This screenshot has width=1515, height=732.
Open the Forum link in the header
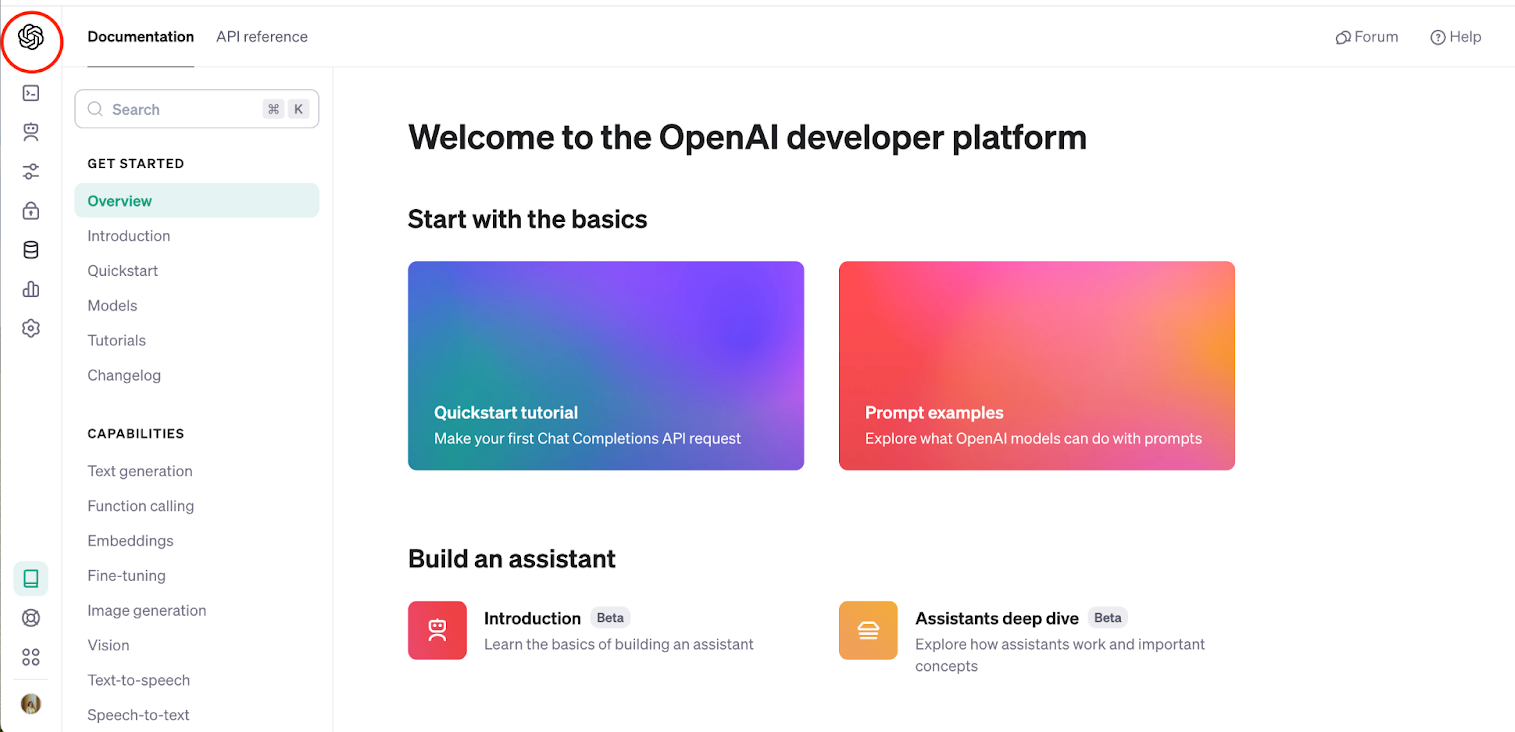click(x=1367, y=37)
